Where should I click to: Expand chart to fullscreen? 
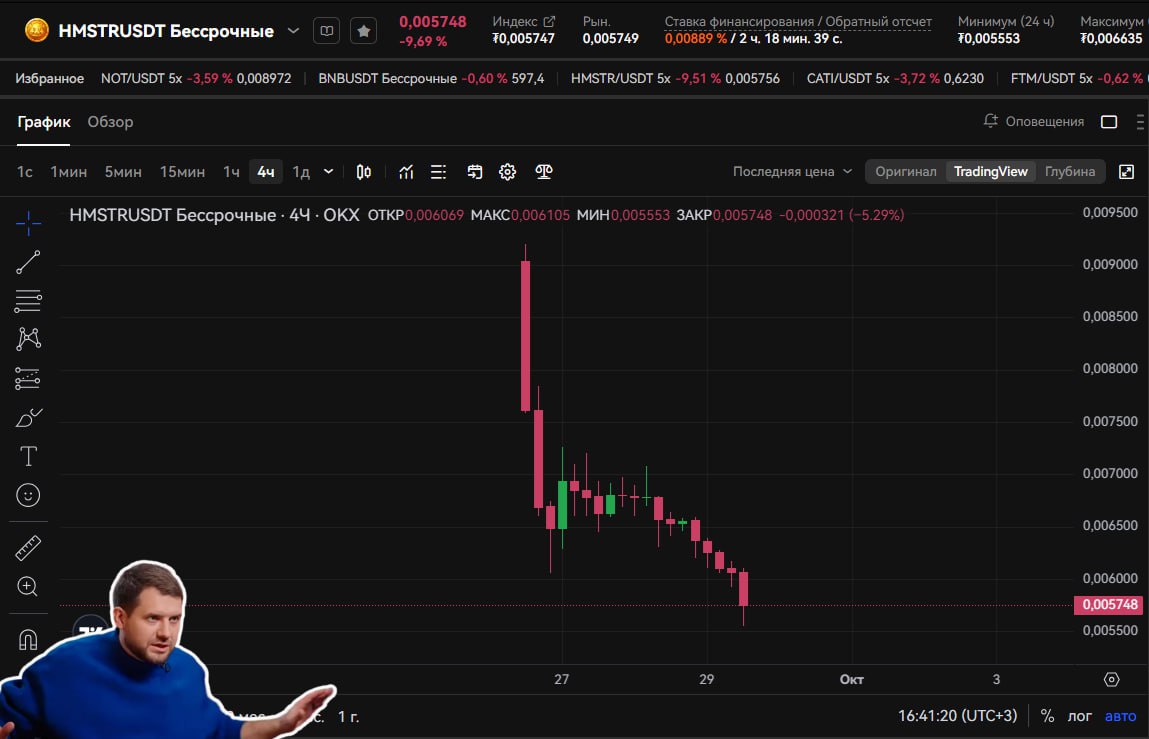coord(1126,172)
